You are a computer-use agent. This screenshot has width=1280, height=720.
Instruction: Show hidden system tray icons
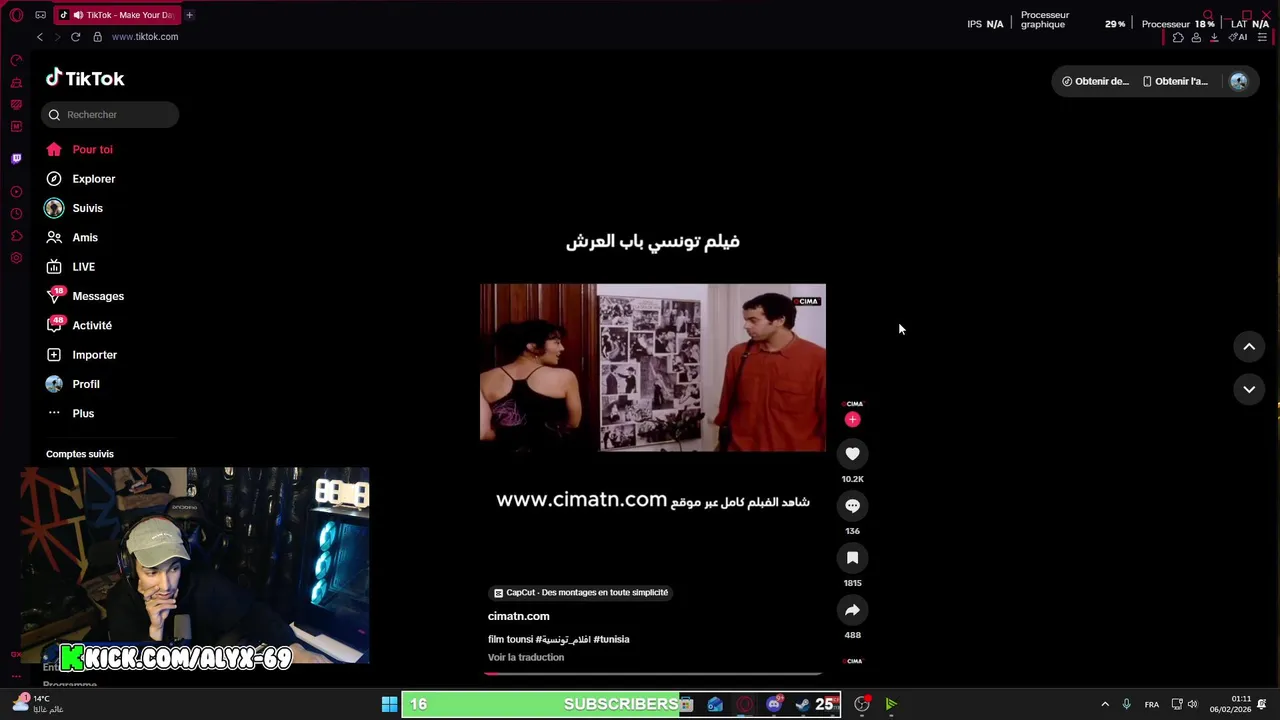1104,704
